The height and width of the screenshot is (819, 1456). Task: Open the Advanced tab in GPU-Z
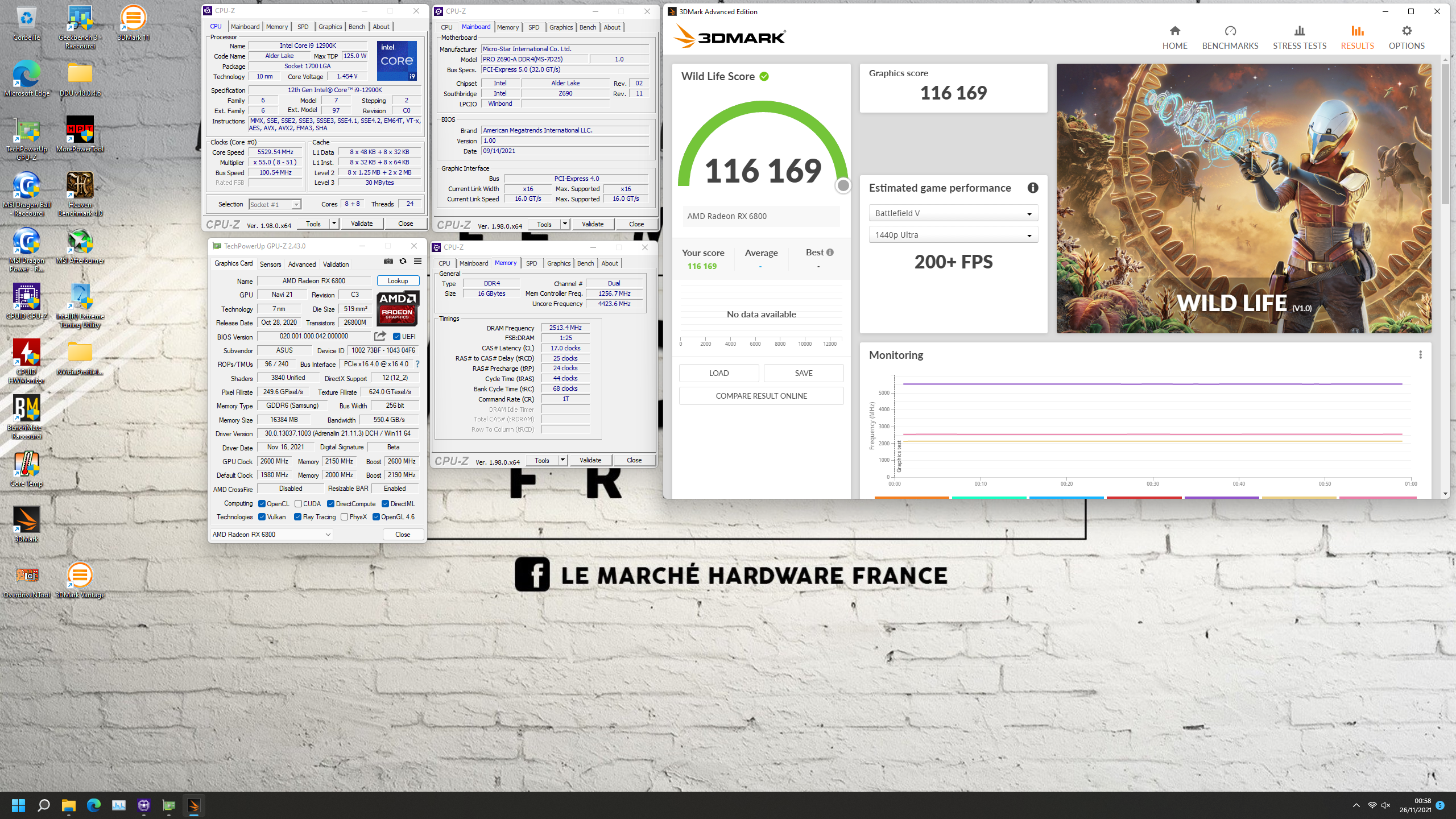point(302,264)
